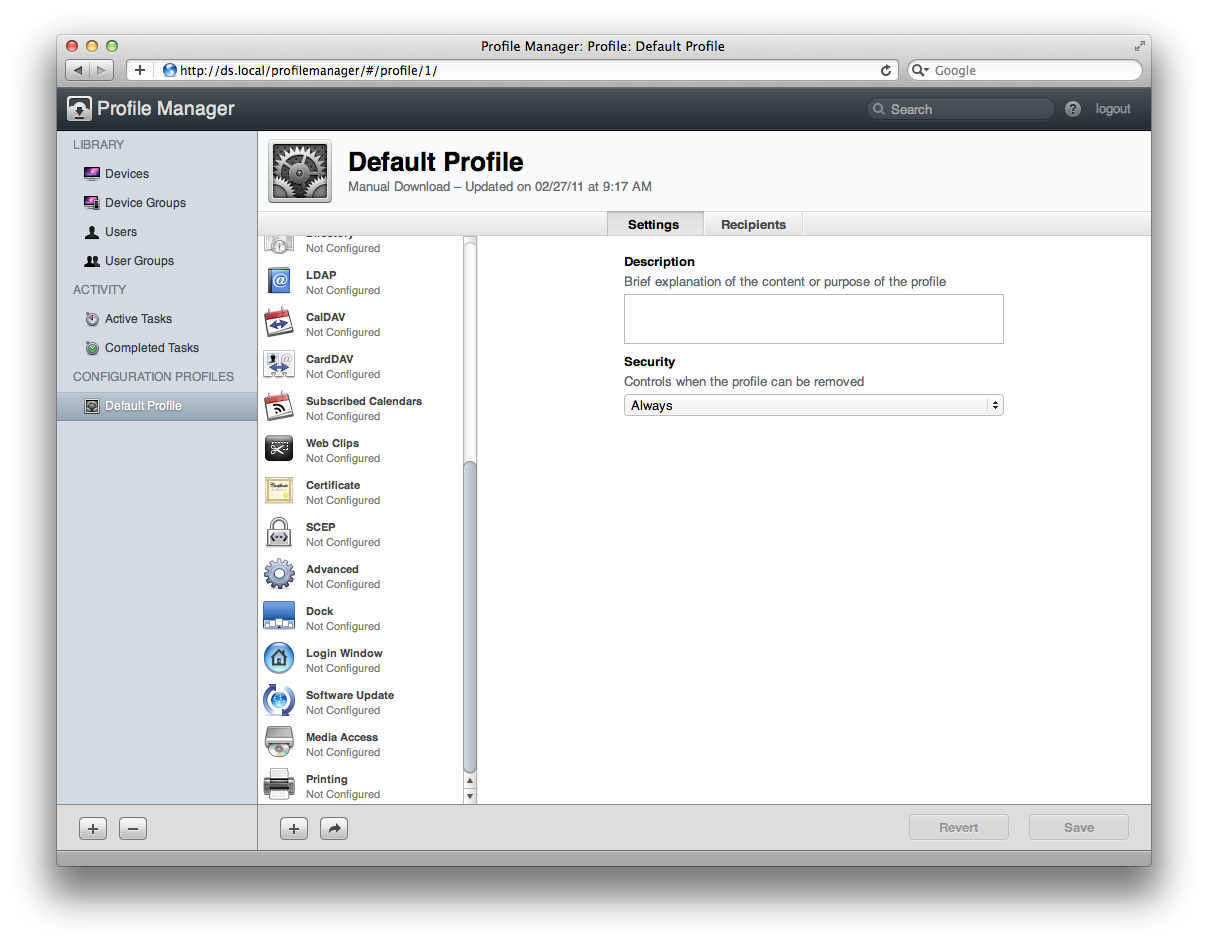Add a payload using the plus button
The image size is (1208, 945).
click(x=294, y=828)
